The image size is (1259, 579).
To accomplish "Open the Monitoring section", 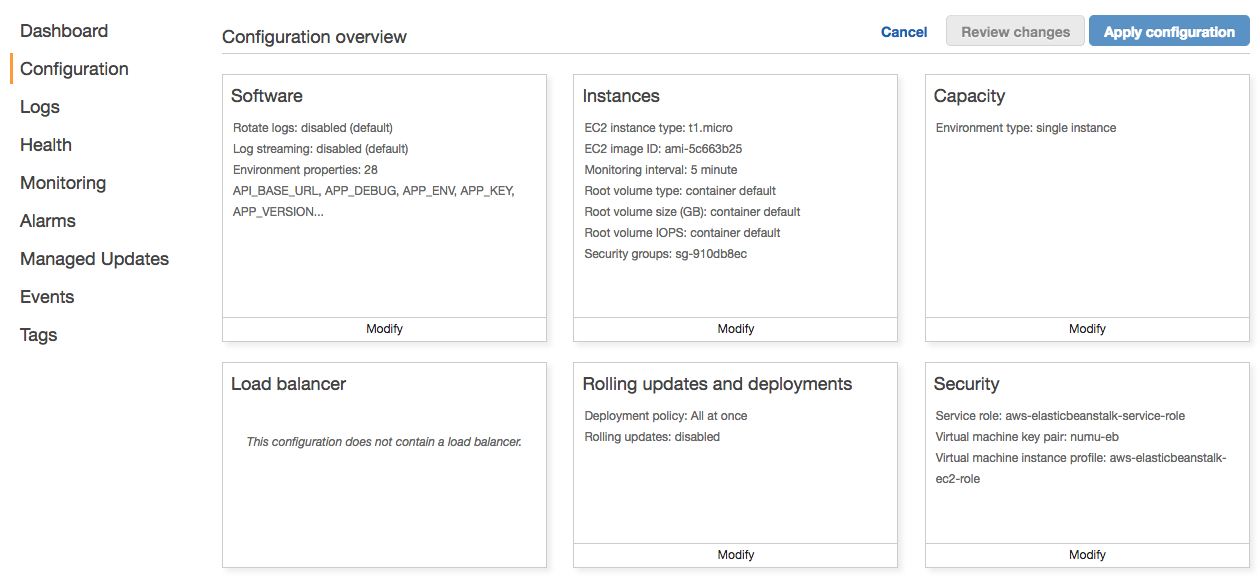I will point(63,183).
